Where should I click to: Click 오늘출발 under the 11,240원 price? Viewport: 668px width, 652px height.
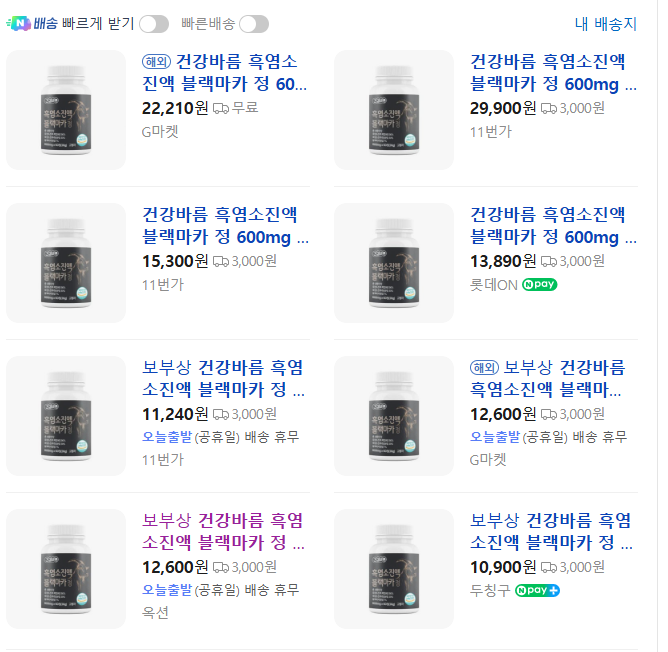pos(166,437)
